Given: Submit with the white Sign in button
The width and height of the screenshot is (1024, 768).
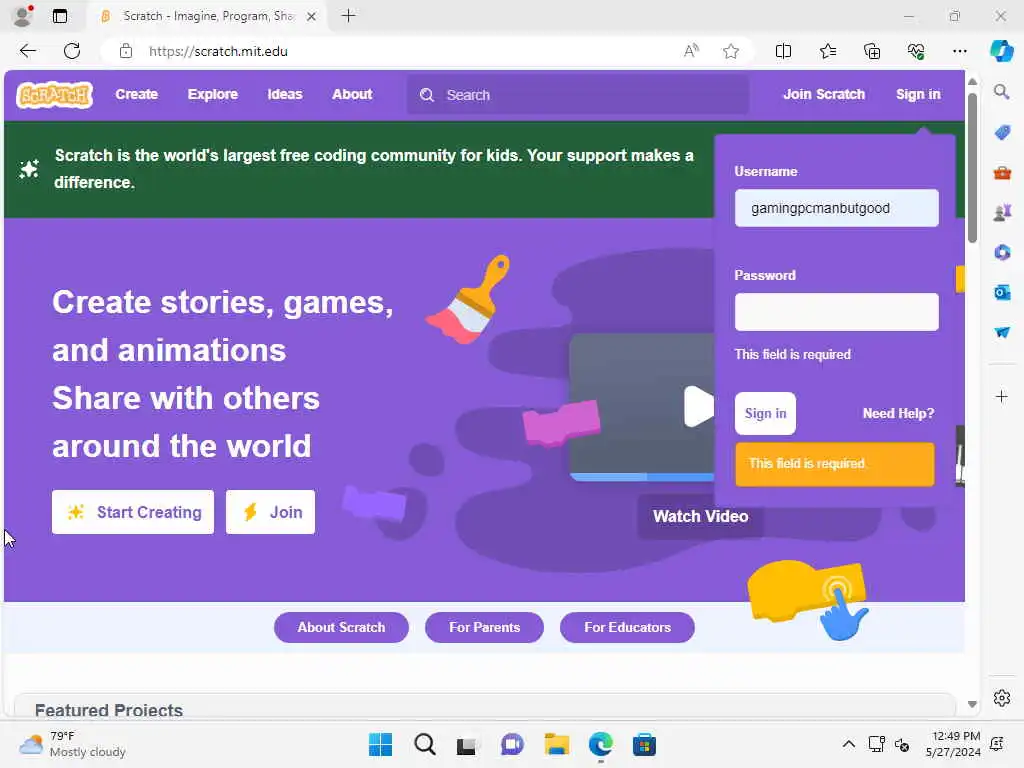Looking at the screenshot, I should 765,413.
